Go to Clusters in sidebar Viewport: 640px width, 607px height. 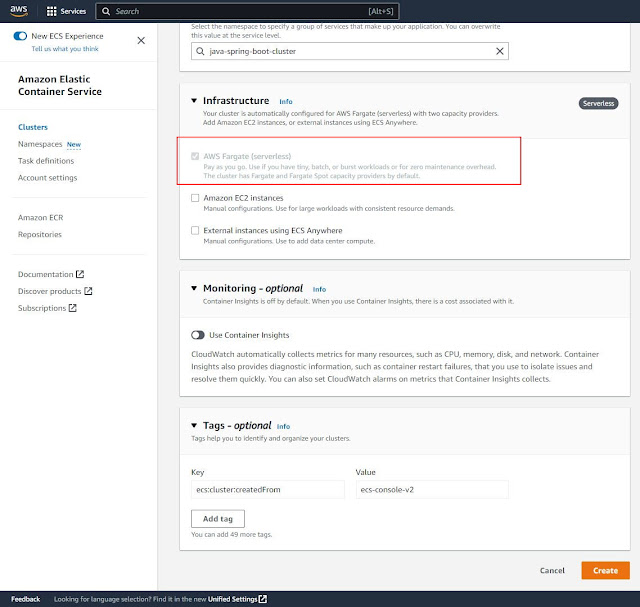33,127
